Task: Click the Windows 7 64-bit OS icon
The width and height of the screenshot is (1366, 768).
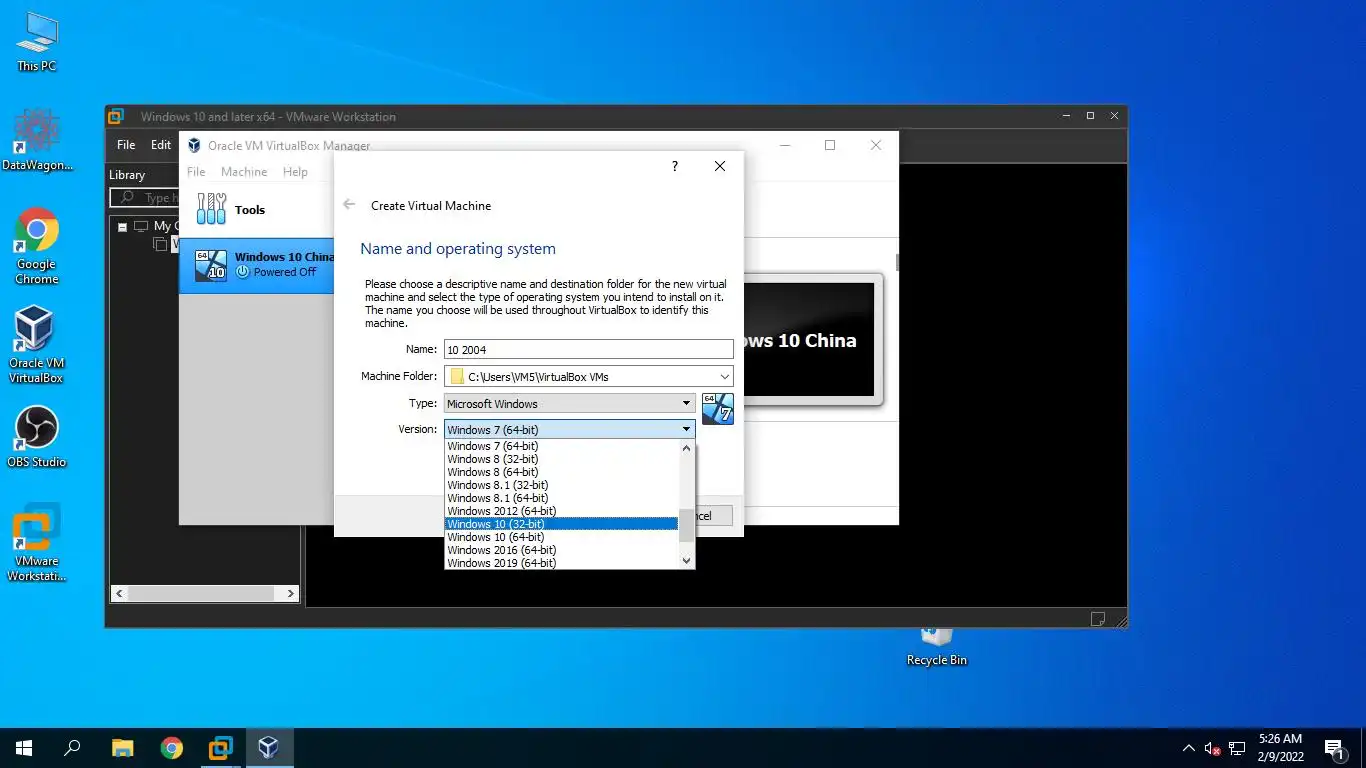Action: (x=718, y=408)
